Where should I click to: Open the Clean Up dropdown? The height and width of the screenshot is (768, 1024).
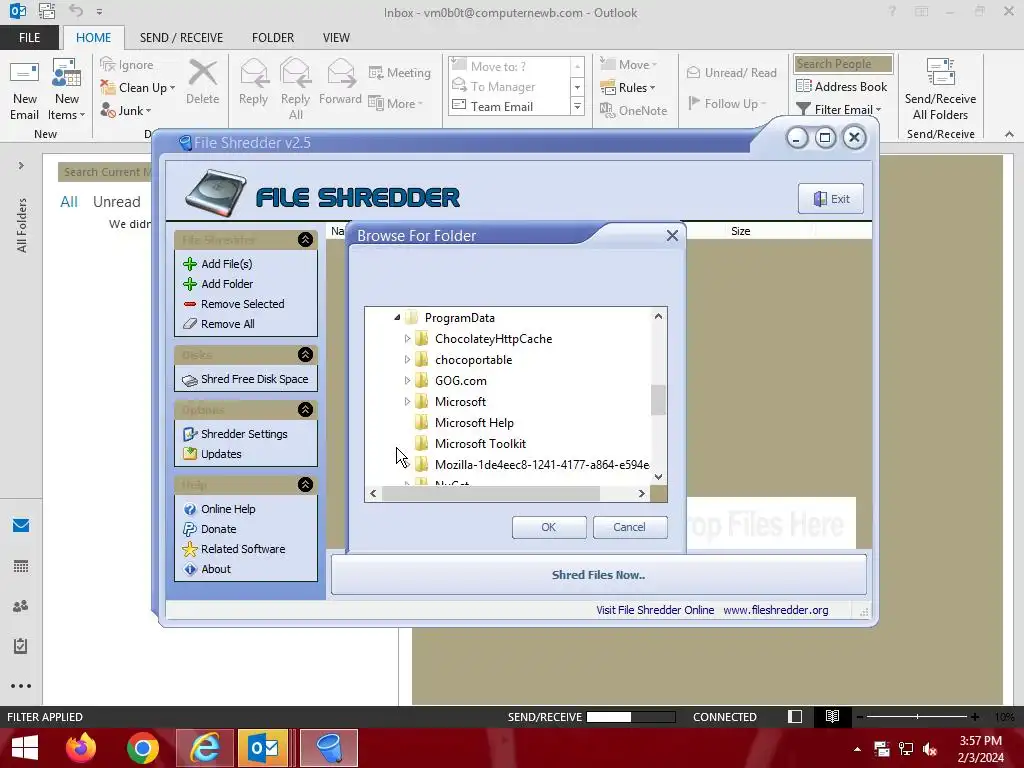(138, 88)
